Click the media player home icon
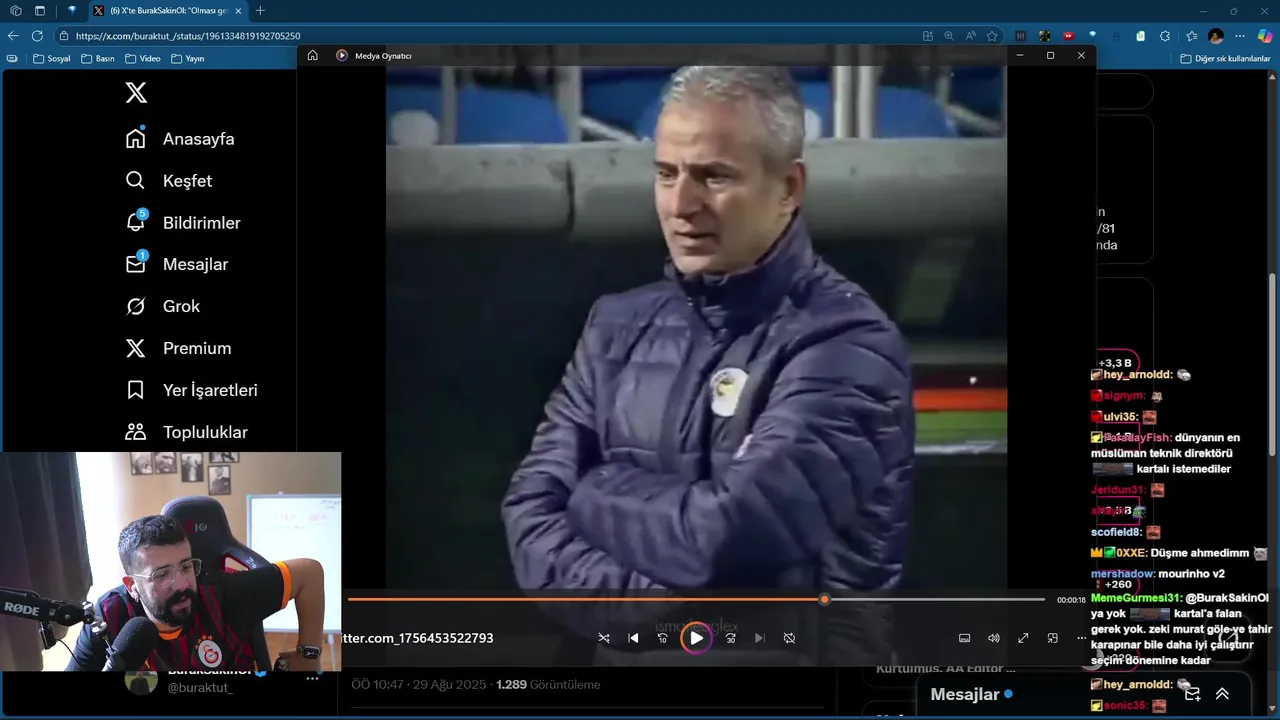The width and height of the screenshot is (1280, 720). coord(312,56)
